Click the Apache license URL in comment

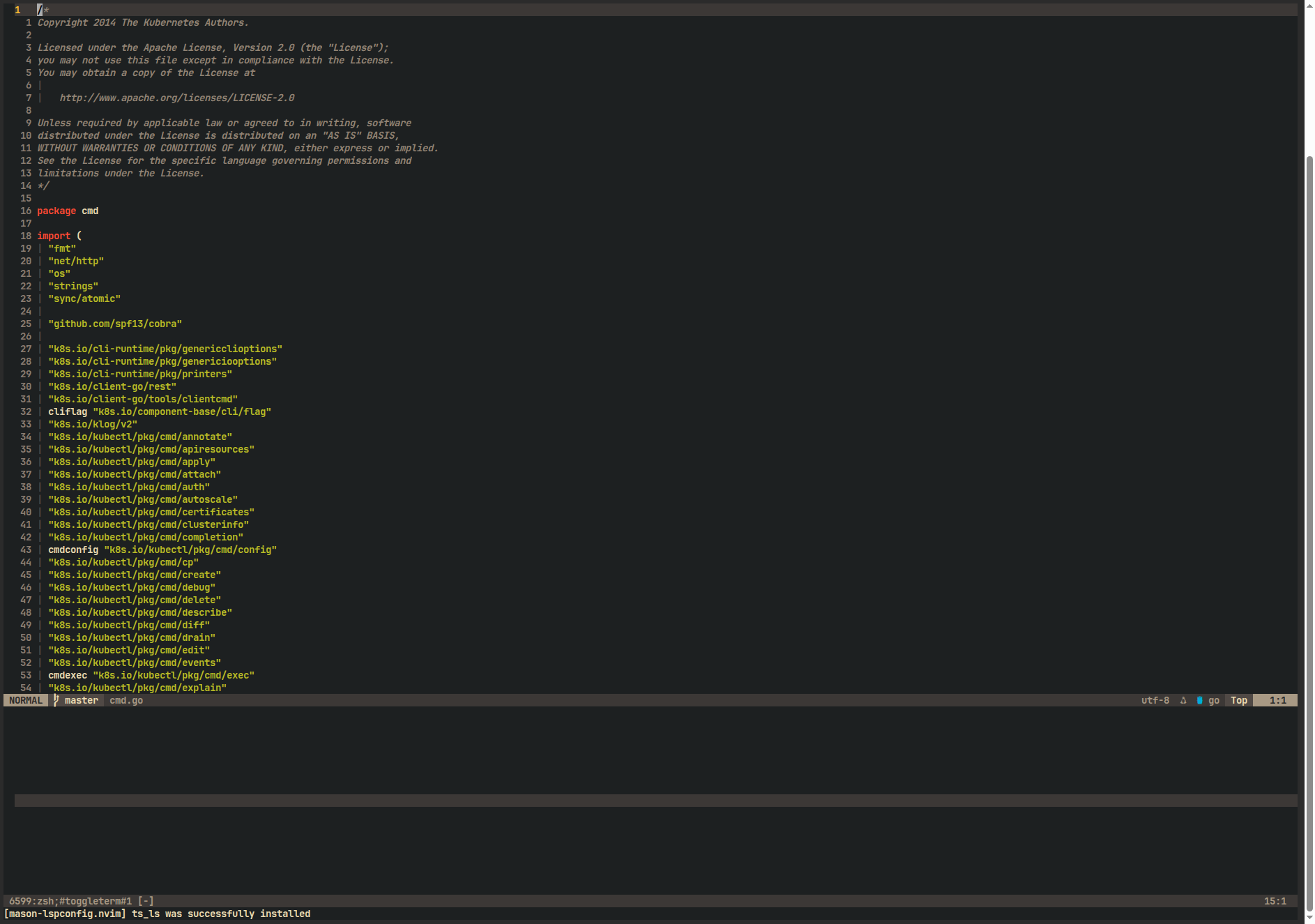pos(177,98)
